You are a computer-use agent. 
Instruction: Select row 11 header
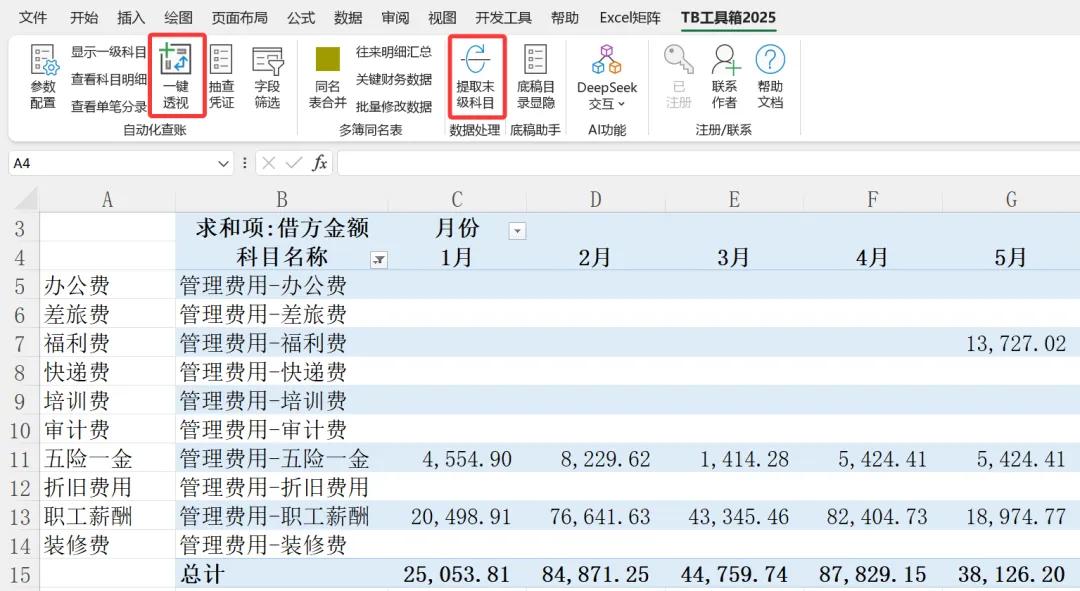pos(20,459)
